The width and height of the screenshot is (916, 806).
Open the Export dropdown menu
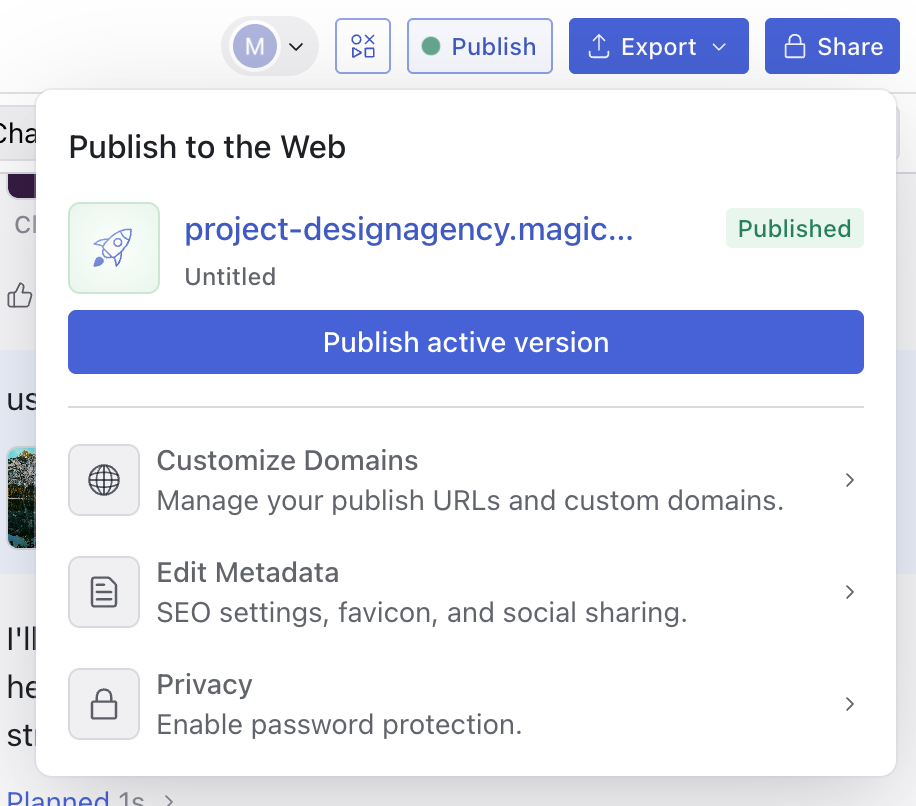pyautogui.click(x=658, y=45)
